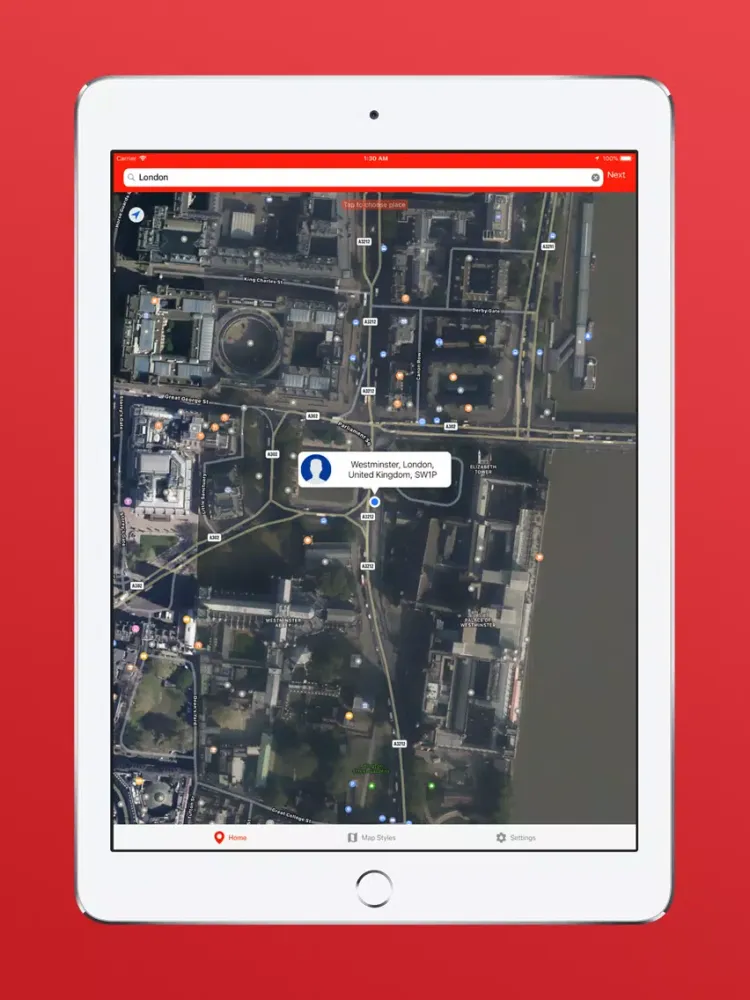Tap the Elizabeth Tower map label
The width and height of the screenshot is (750, 1000).
[x=483, y=469]
